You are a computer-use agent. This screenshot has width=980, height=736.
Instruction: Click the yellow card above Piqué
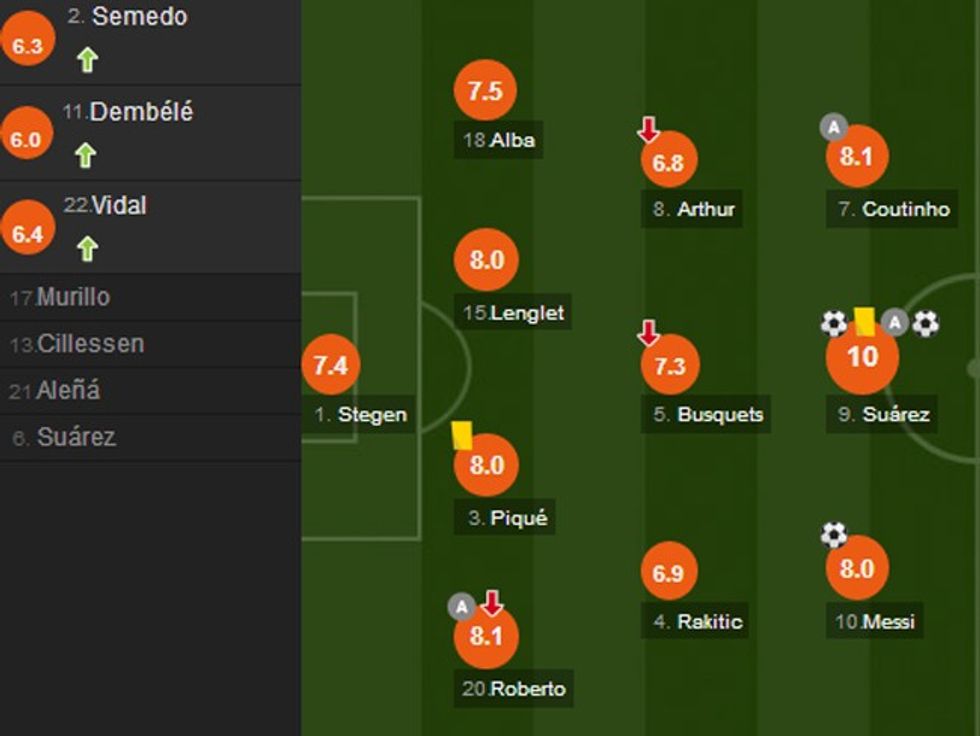tap(461, 434)
